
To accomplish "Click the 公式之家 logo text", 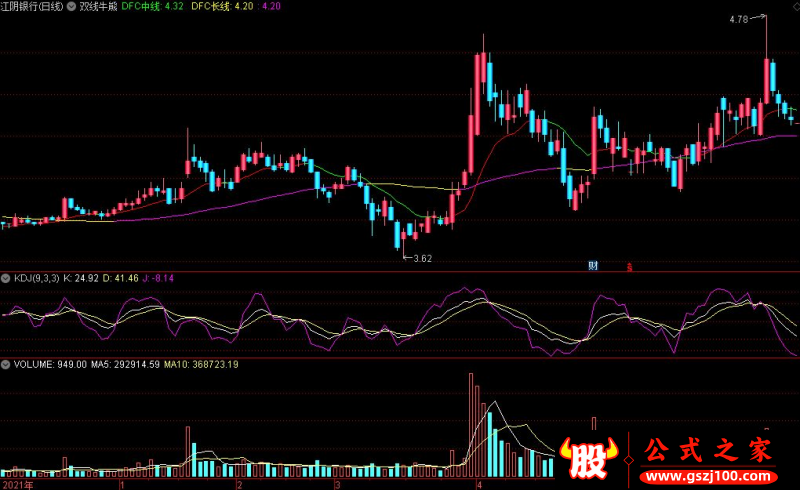I will pos(708,449).
